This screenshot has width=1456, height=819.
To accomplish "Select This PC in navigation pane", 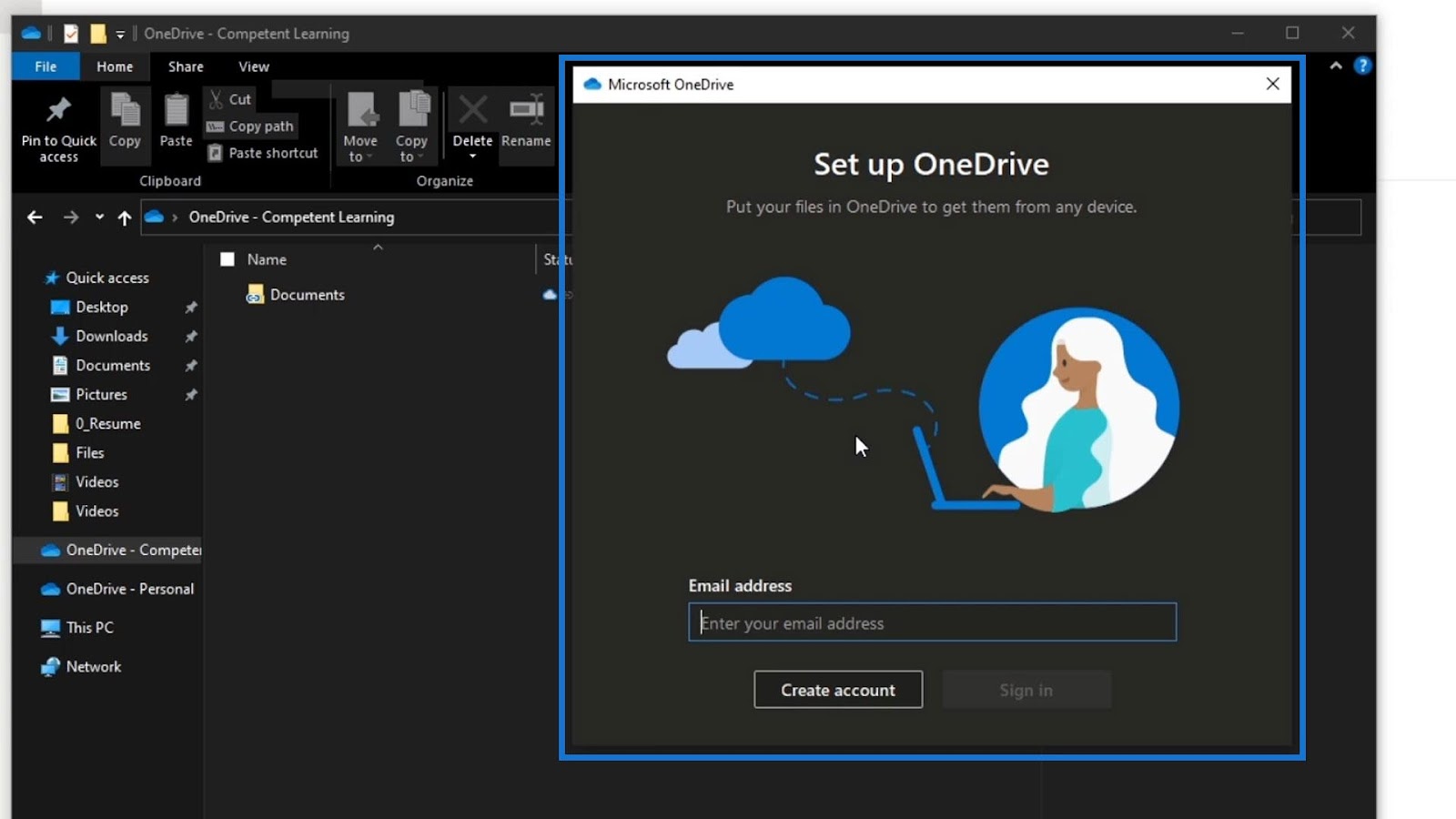I will click(x=89, y=627).
